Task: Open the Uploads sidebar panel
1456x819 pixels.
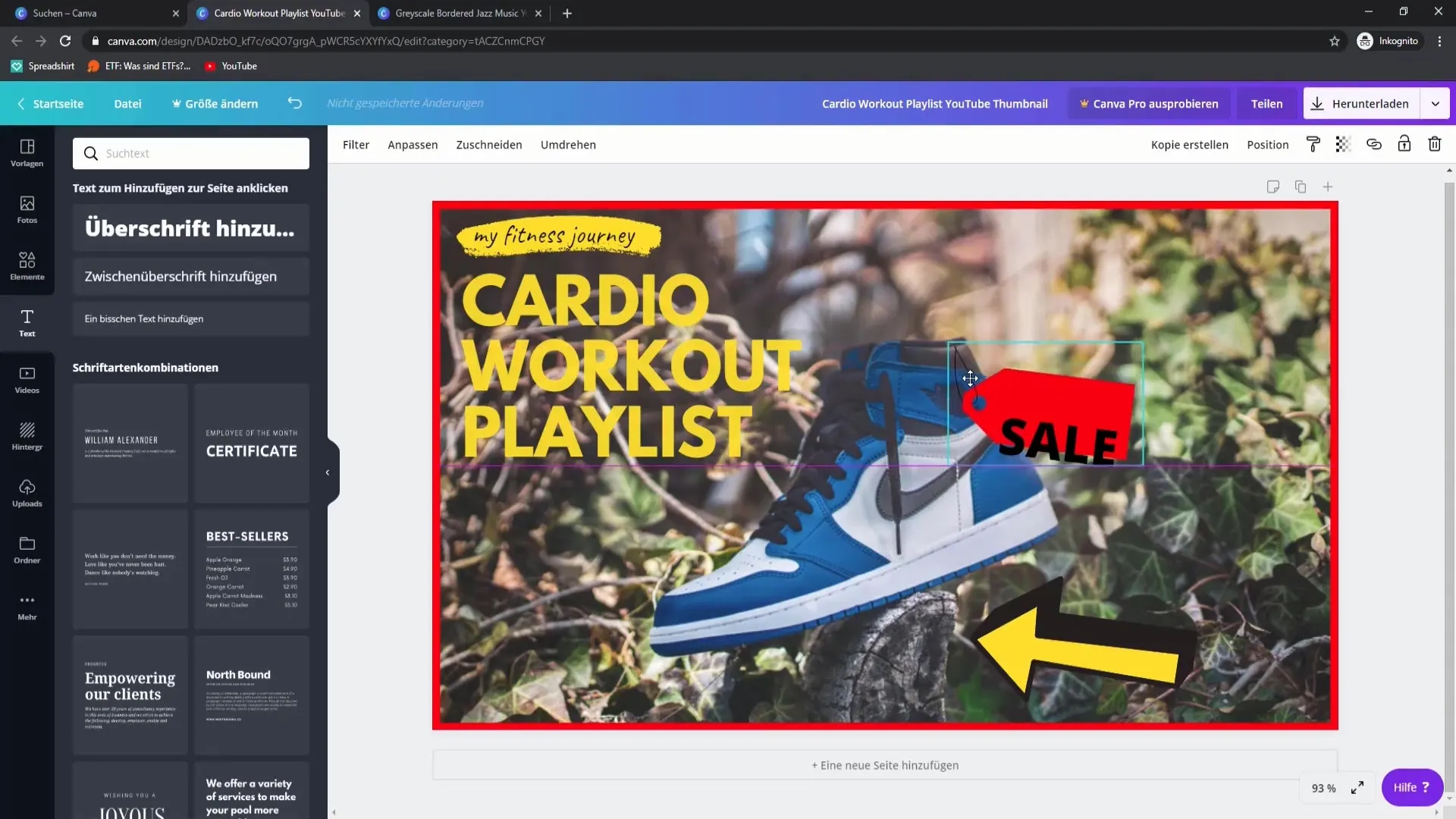Action: tap(27, 493)
